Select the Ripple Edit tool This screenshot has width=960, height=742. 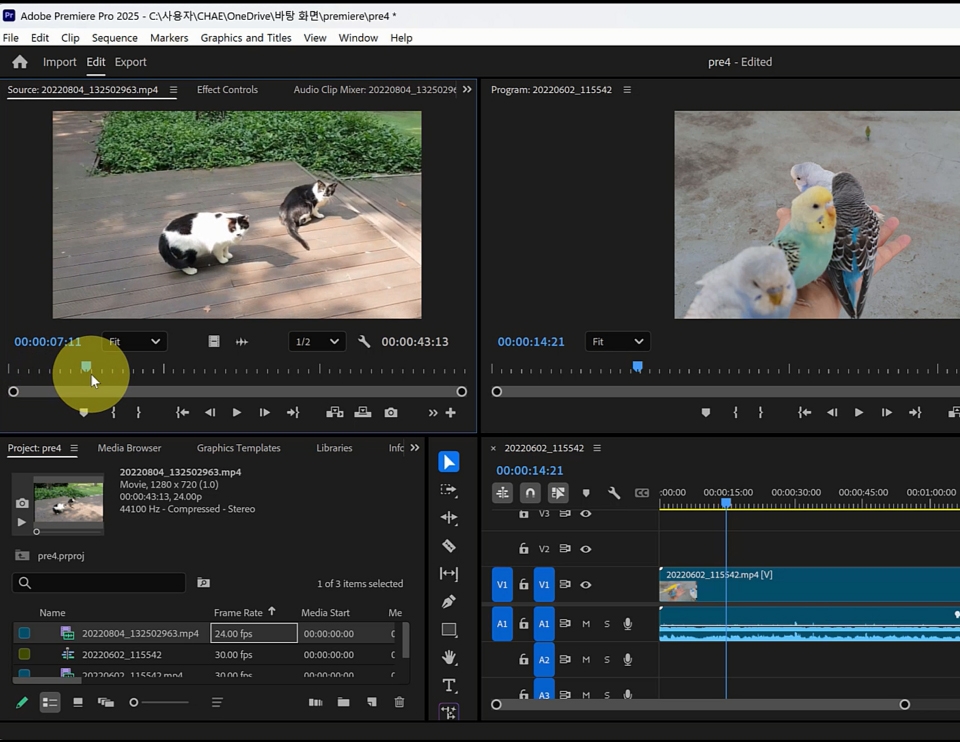[x=449, y=518]
